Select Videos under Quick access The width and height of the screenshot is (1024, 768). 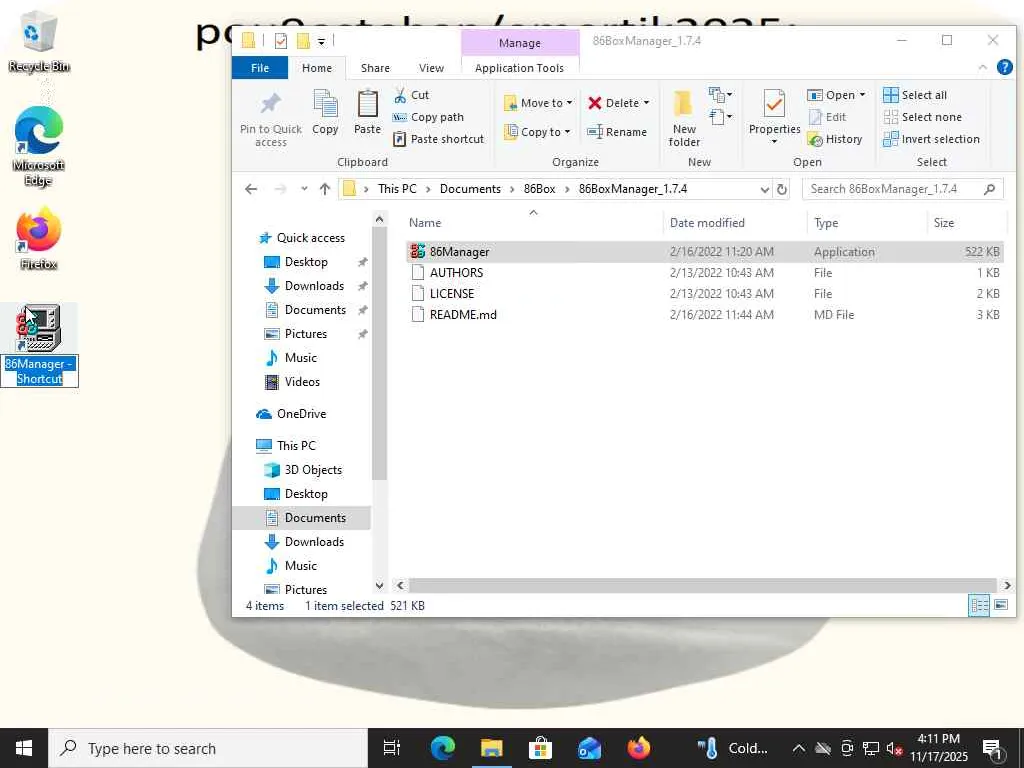292,382
